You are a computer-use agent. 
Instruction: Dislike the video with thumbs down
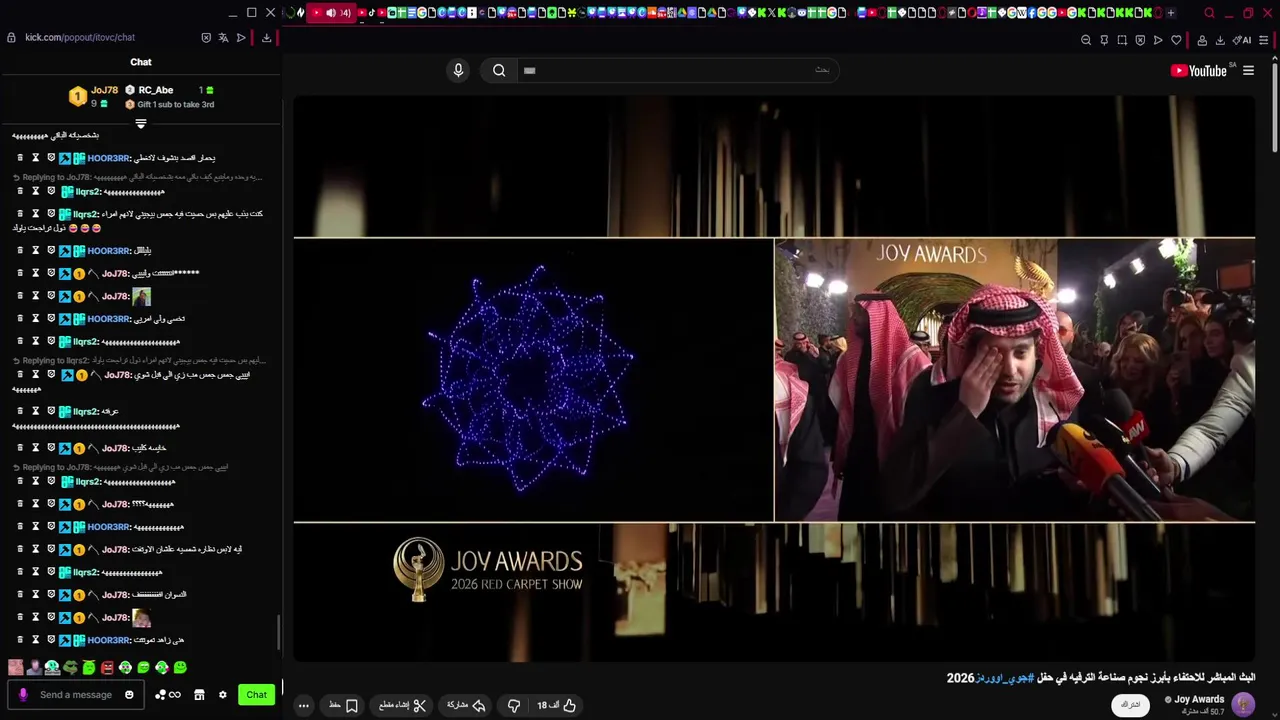pos(514,706)
